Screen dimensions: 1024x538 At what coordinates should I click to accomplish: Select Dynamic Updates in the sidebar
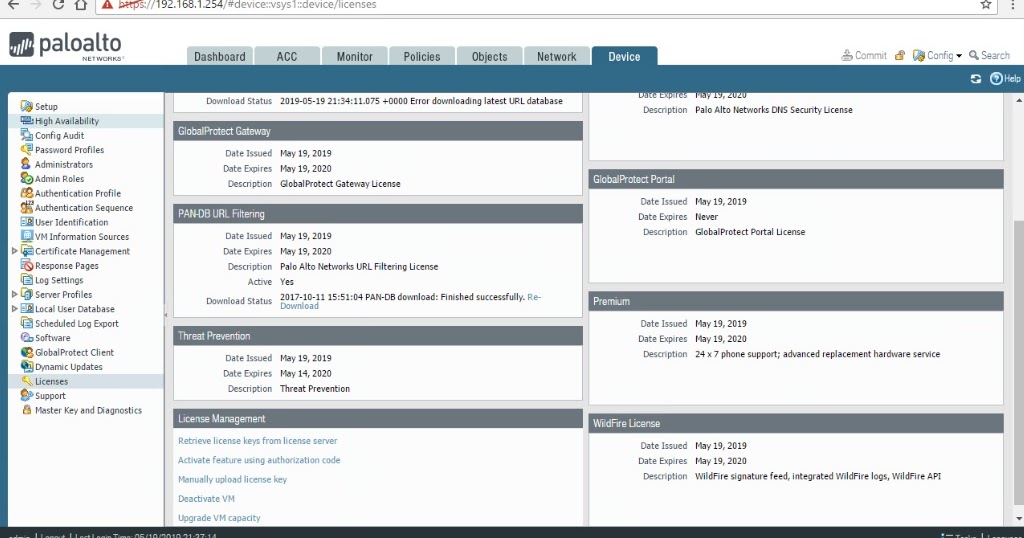click(69, 367)
